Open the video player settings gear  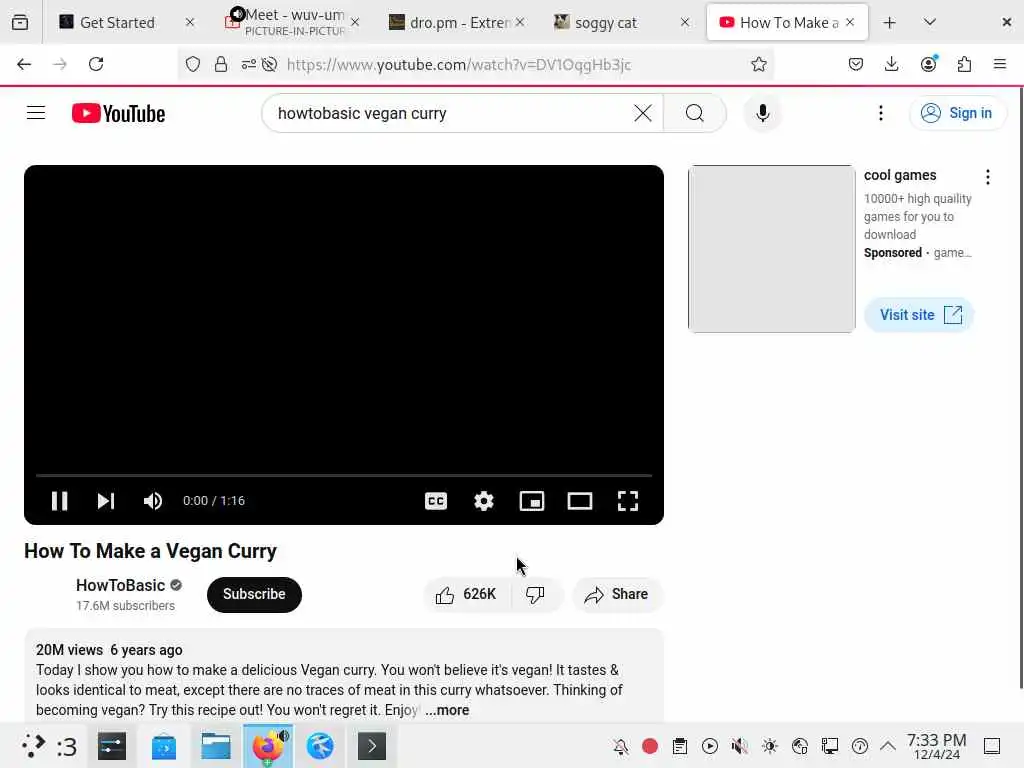pyautogui.click(x=484, y=501)
